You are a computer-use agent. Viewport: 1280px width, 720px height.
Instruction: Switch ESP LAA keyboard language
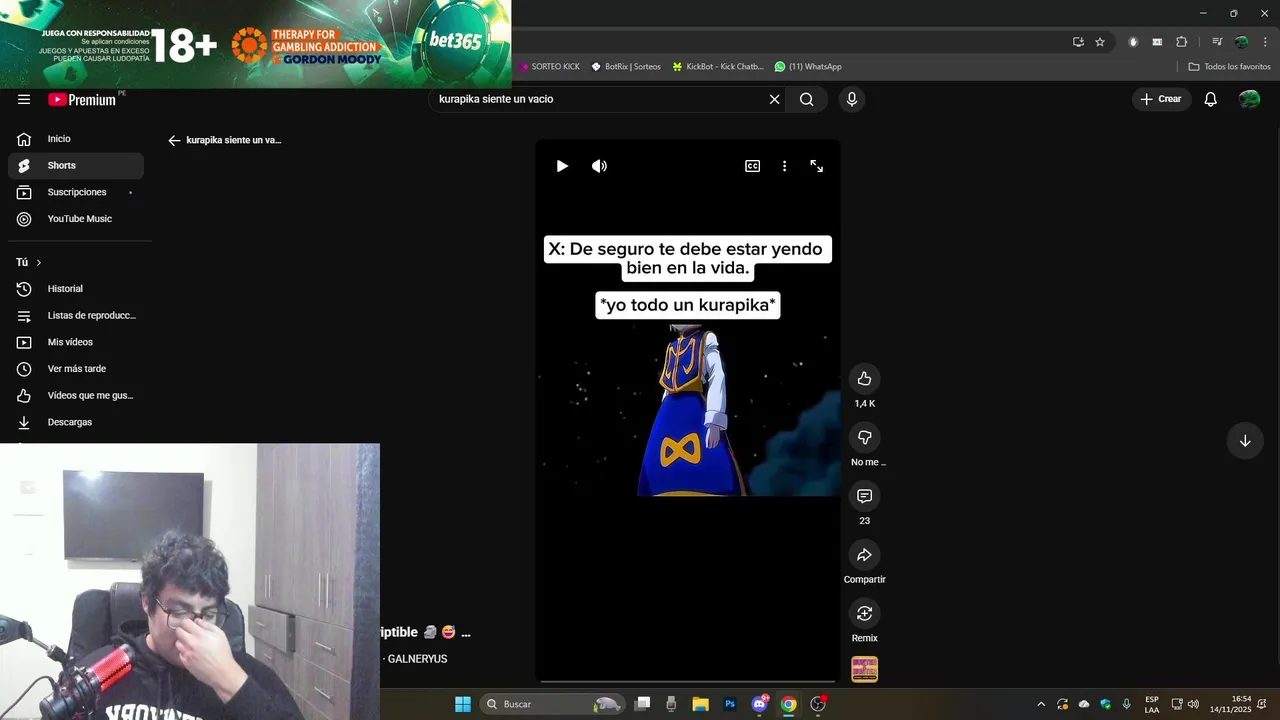click(x=1152, y=704)
